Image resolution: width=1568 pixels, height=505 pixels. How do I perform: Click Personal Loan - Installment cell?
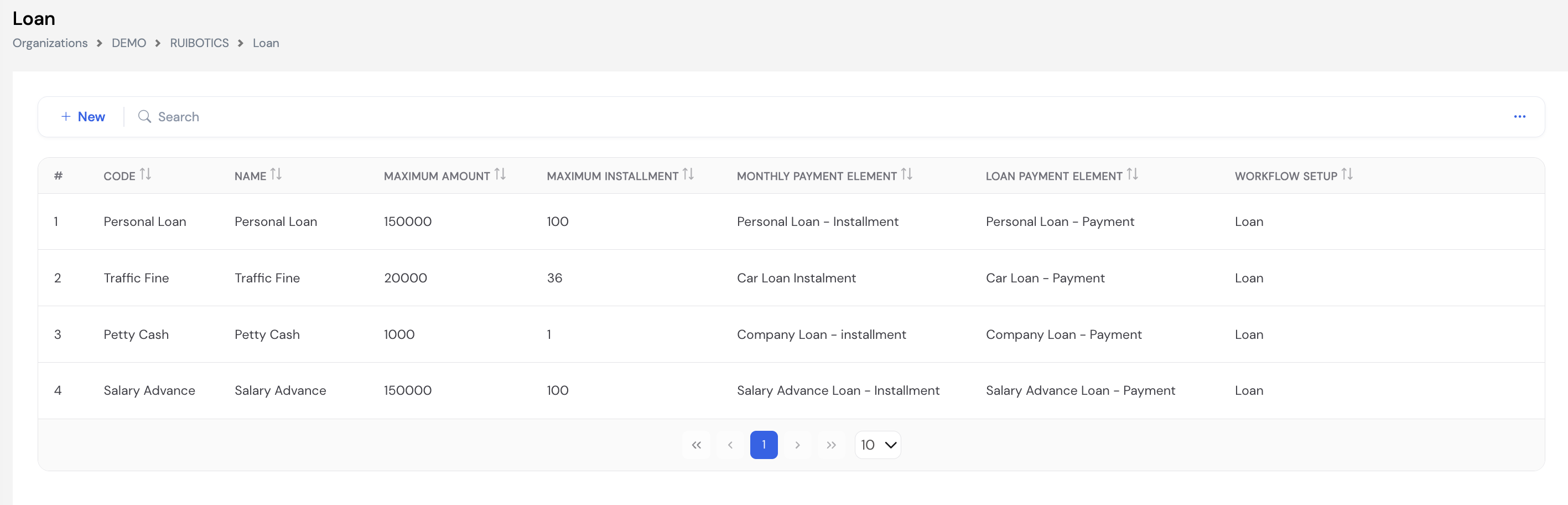[x=818, y=221]
